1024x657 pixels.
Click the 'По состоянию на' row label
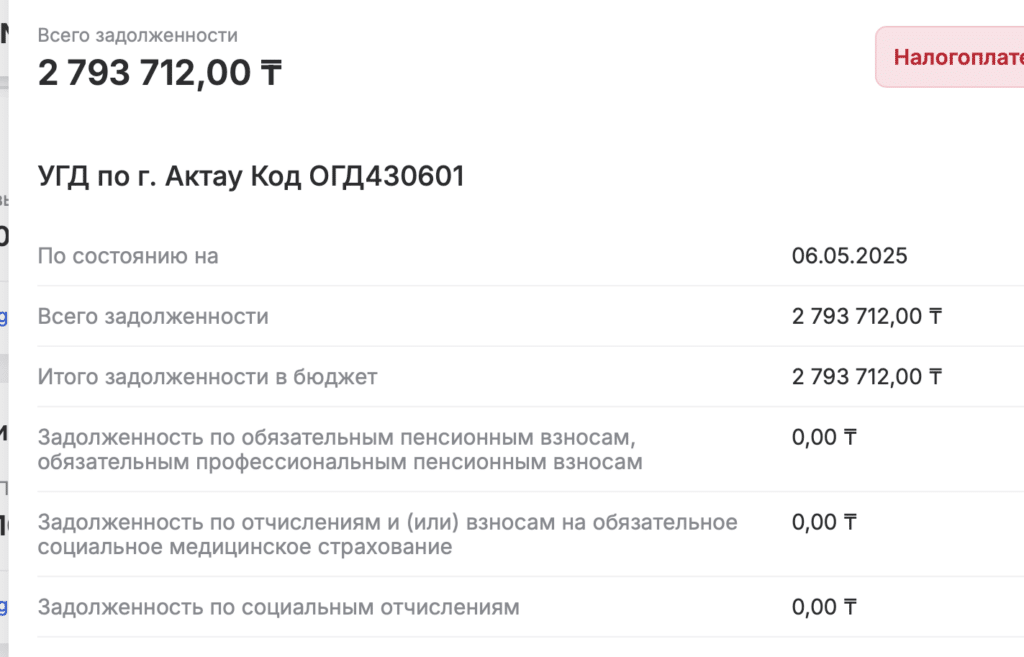coord(128,256)
